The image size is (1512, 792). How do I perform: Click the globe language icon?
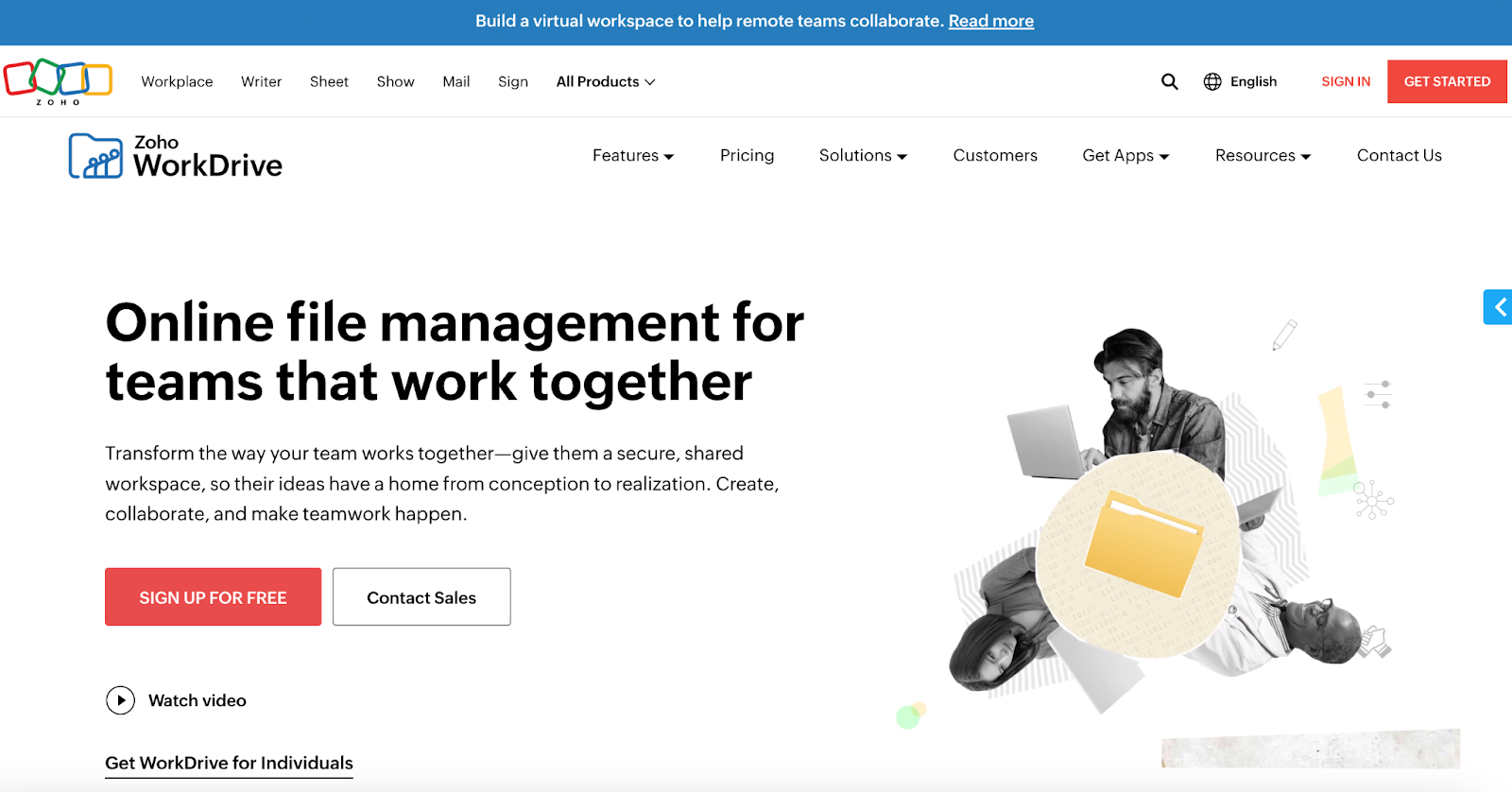click(1212, 82)
